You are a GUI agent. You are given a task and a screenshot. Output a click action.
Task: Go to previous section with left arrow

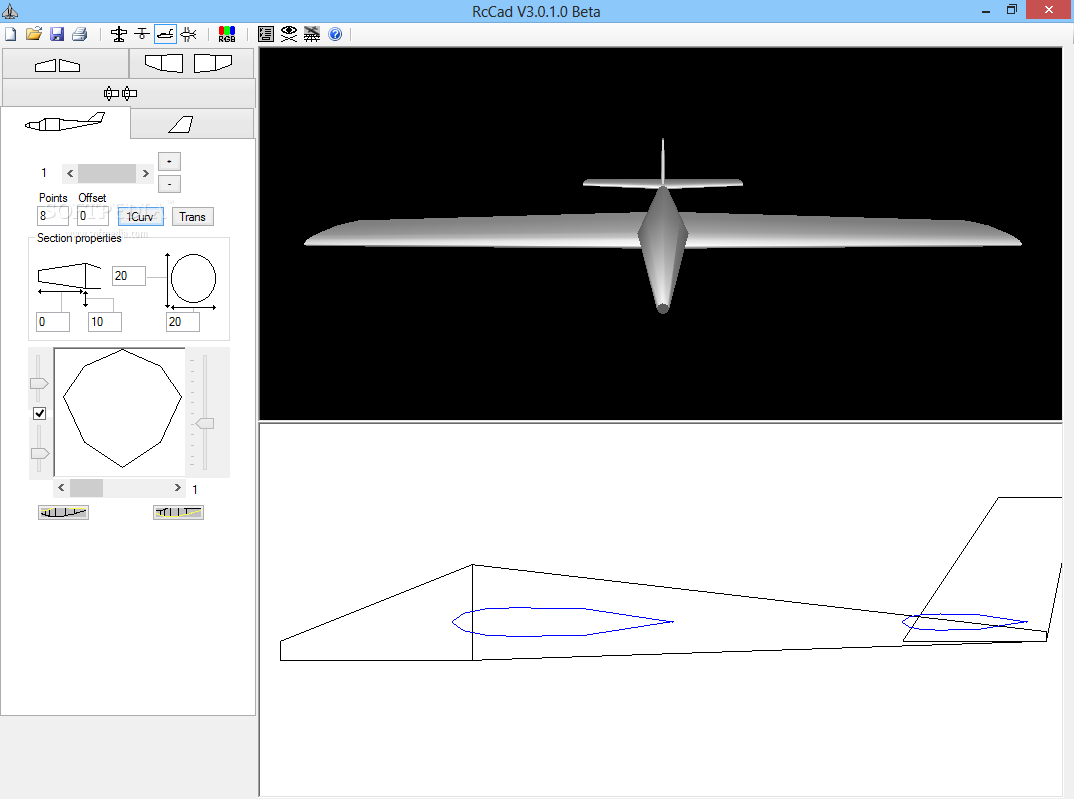click(70, 173)
